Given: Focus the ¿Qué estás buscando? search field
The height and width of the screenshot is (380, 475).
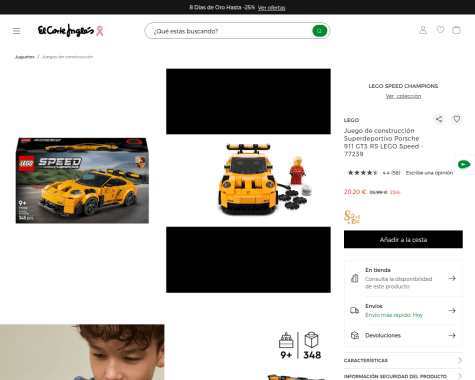Looking at the screenshot, I should pos(230,31).
